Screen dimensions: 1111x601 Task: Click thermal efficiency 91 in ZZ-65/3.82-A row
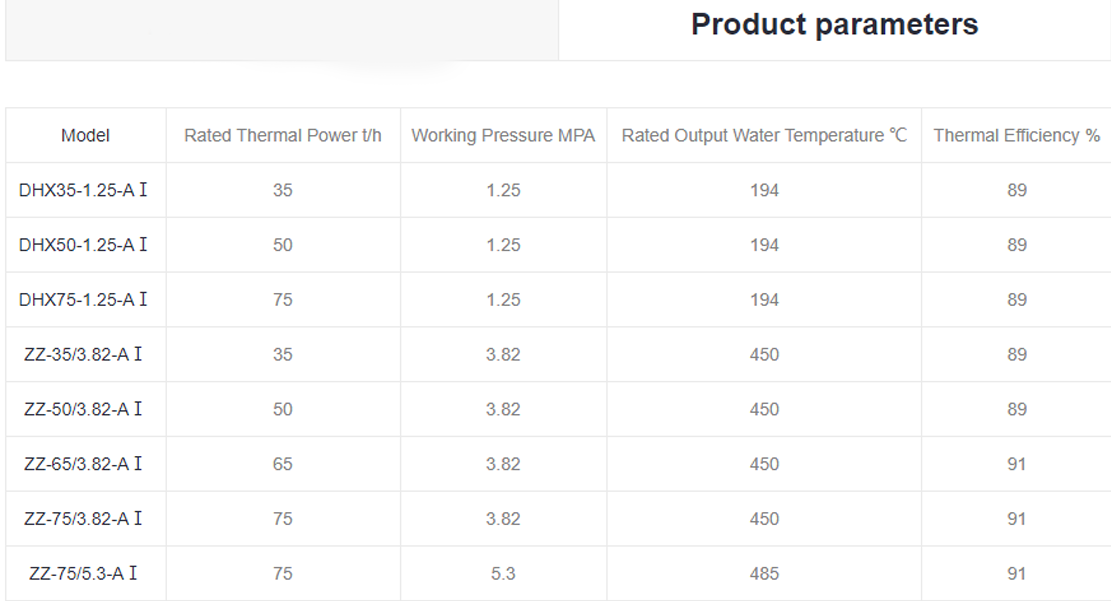click(1016, 464)
